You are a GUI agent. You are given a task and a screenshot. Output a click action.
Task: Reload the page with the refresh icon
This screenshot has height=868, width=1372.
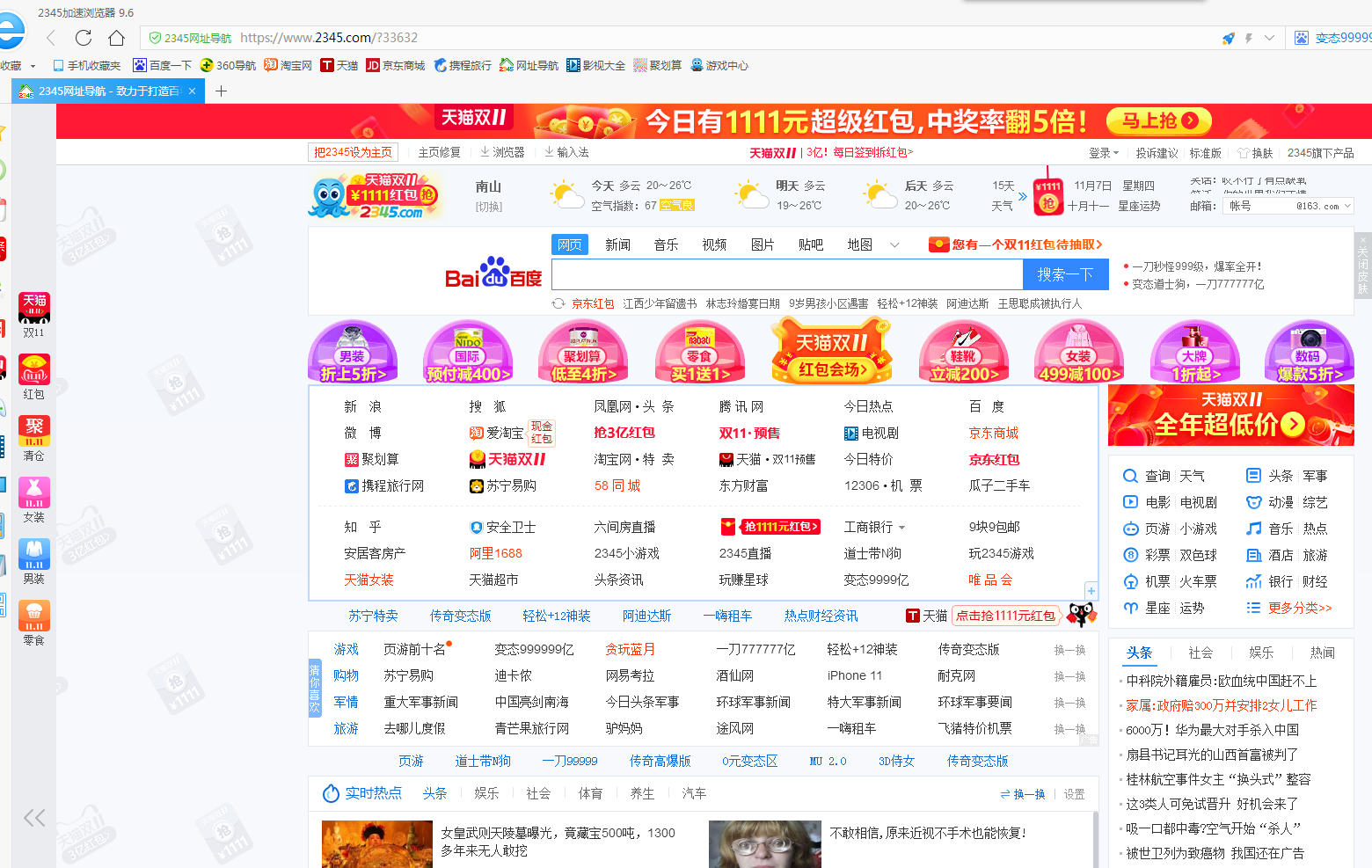84,38
